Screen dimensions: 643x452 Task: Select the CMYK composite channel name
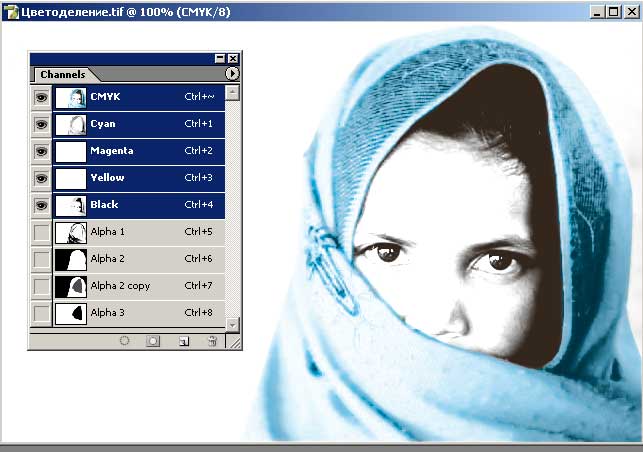[105, 97]
